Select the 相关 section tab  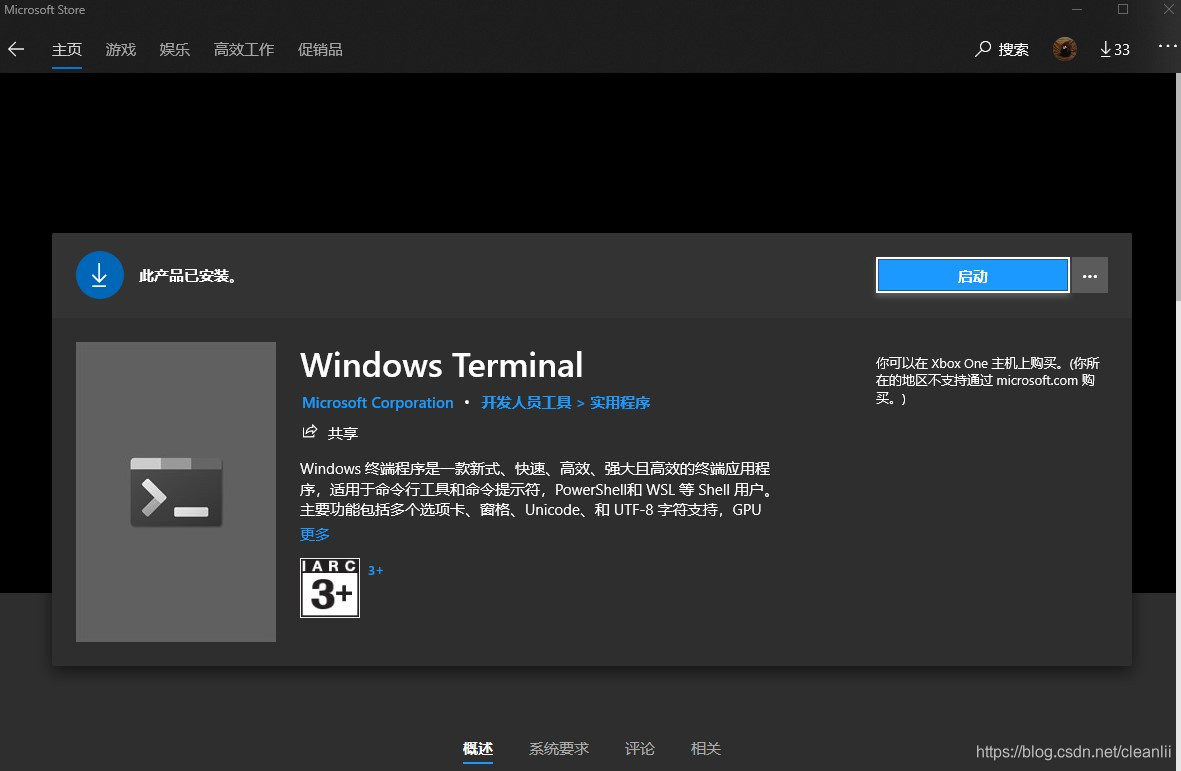706,748
